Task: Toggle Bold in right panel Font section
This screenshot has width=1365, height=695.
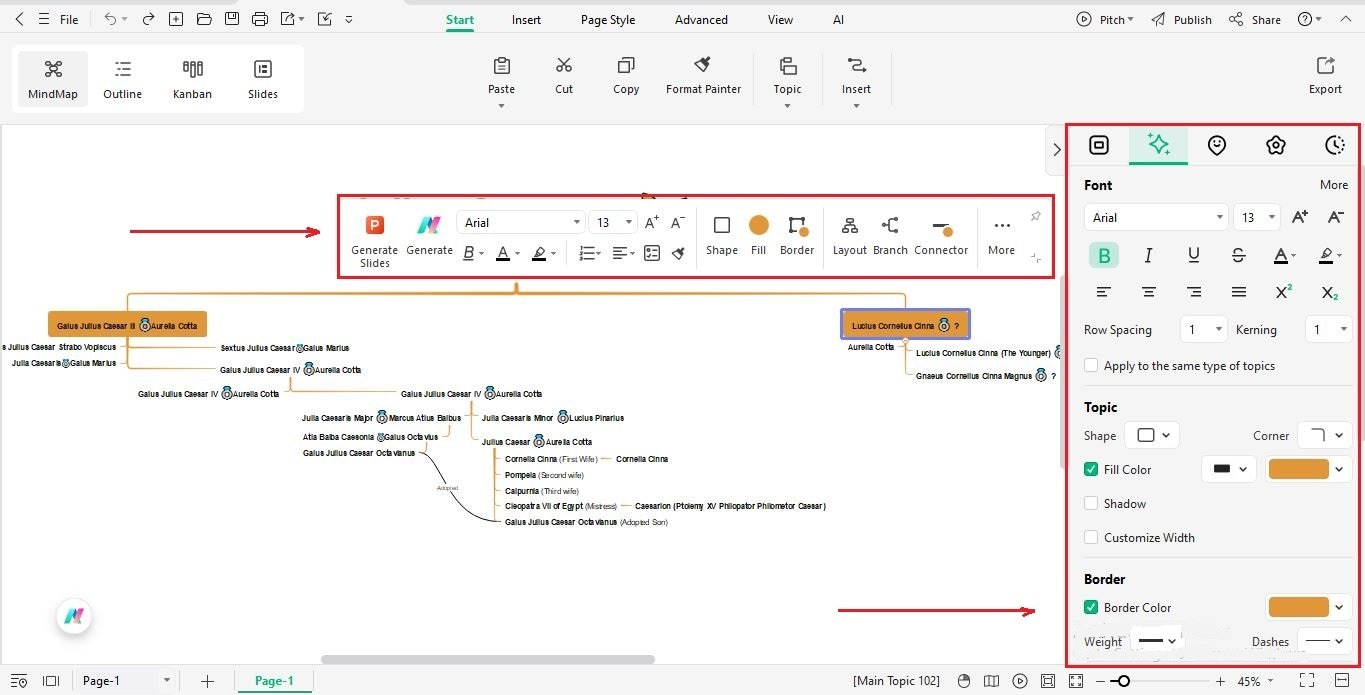Action: (1104, 256)
